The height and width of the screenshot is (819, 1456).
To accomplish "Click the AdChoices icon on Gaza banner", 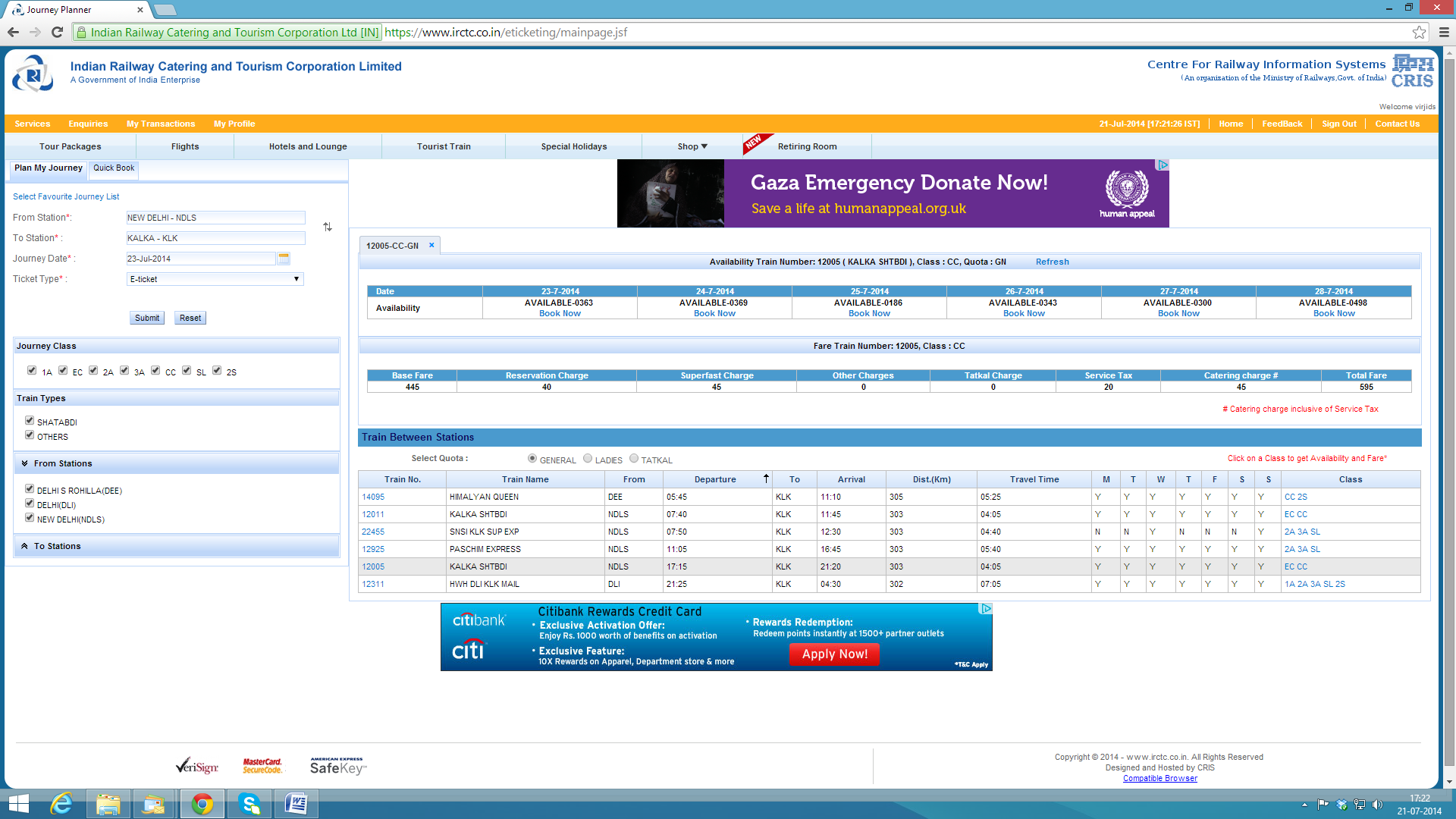I will tap(1163, 165).
